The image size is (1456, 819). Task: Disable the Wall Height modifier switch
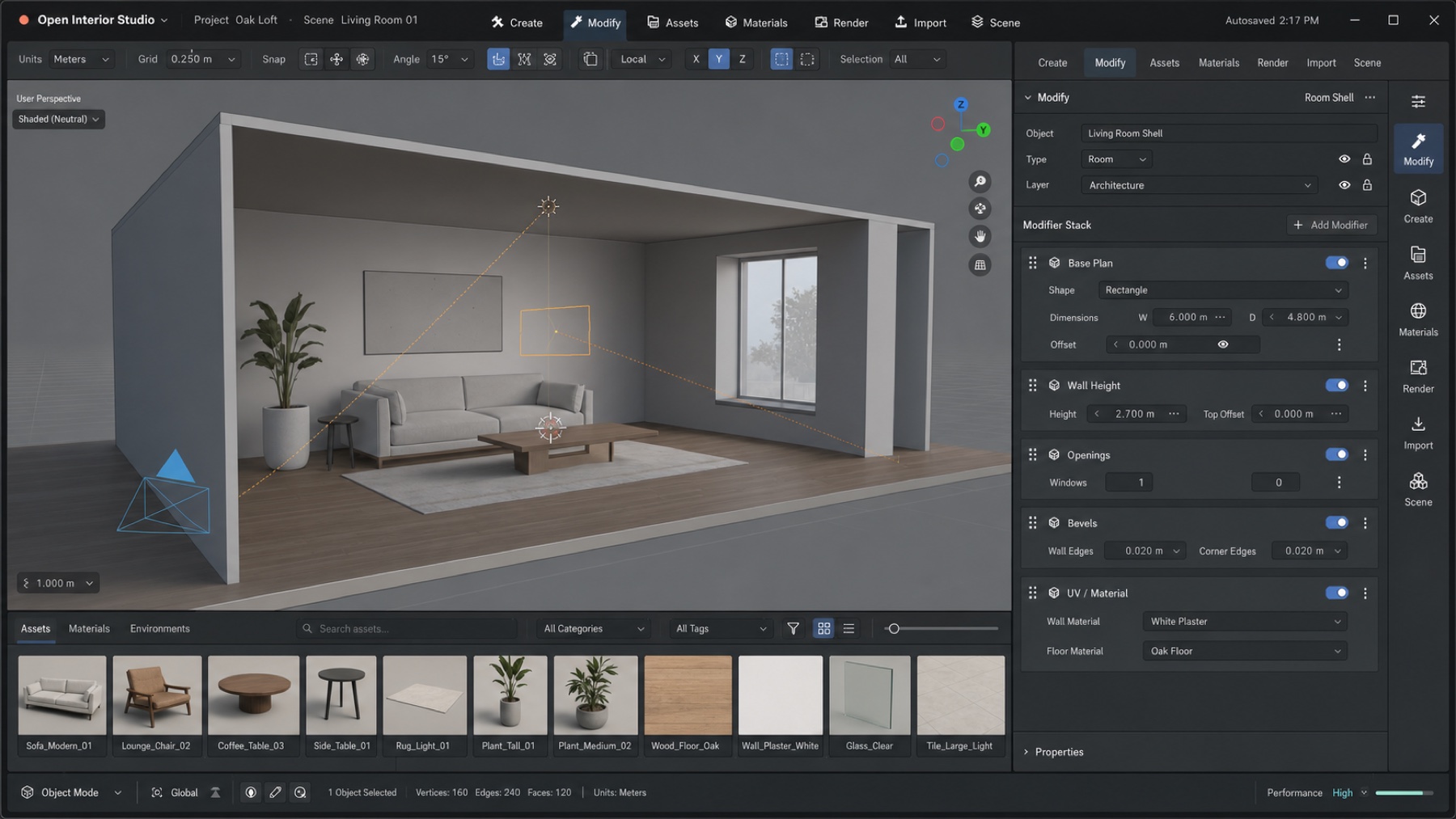click(1336, 386)
